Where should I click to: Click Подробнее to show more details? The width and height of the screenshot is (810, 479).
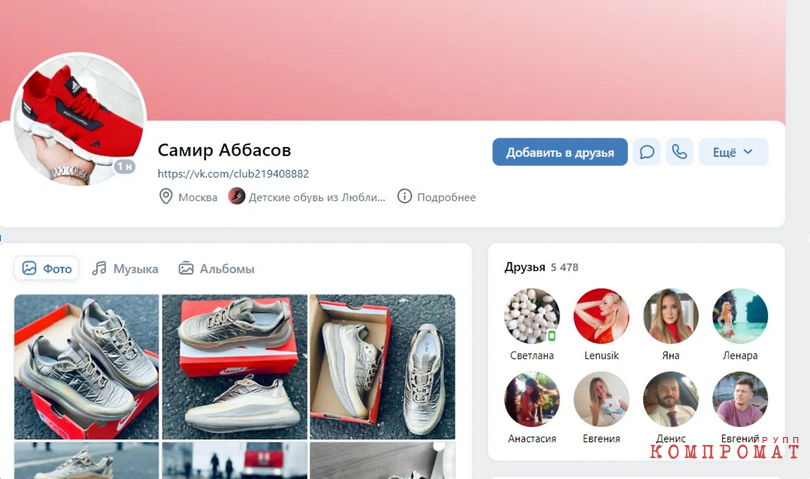pos(446,197)
